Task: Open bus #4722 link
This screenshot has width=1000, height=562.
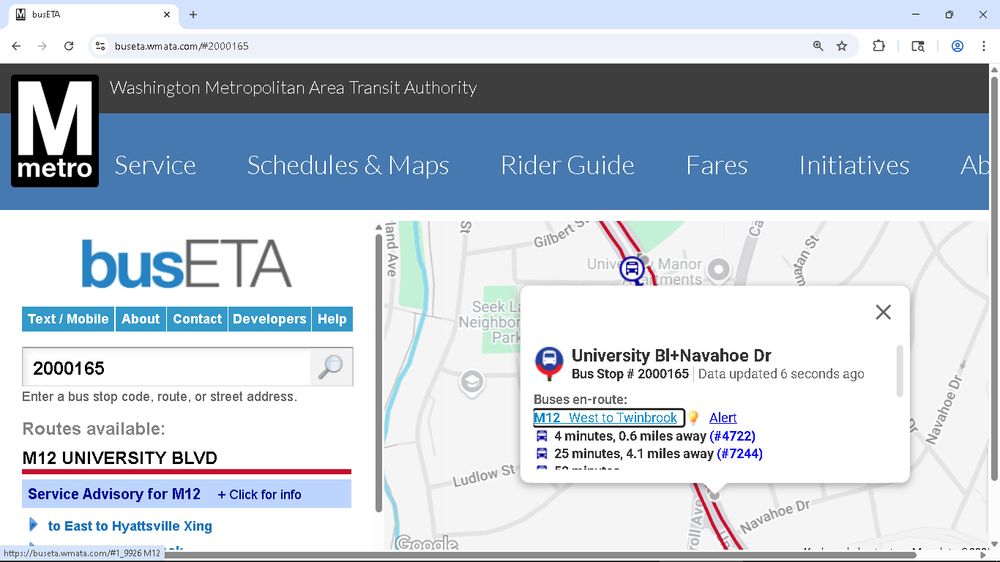Action: 732,436
